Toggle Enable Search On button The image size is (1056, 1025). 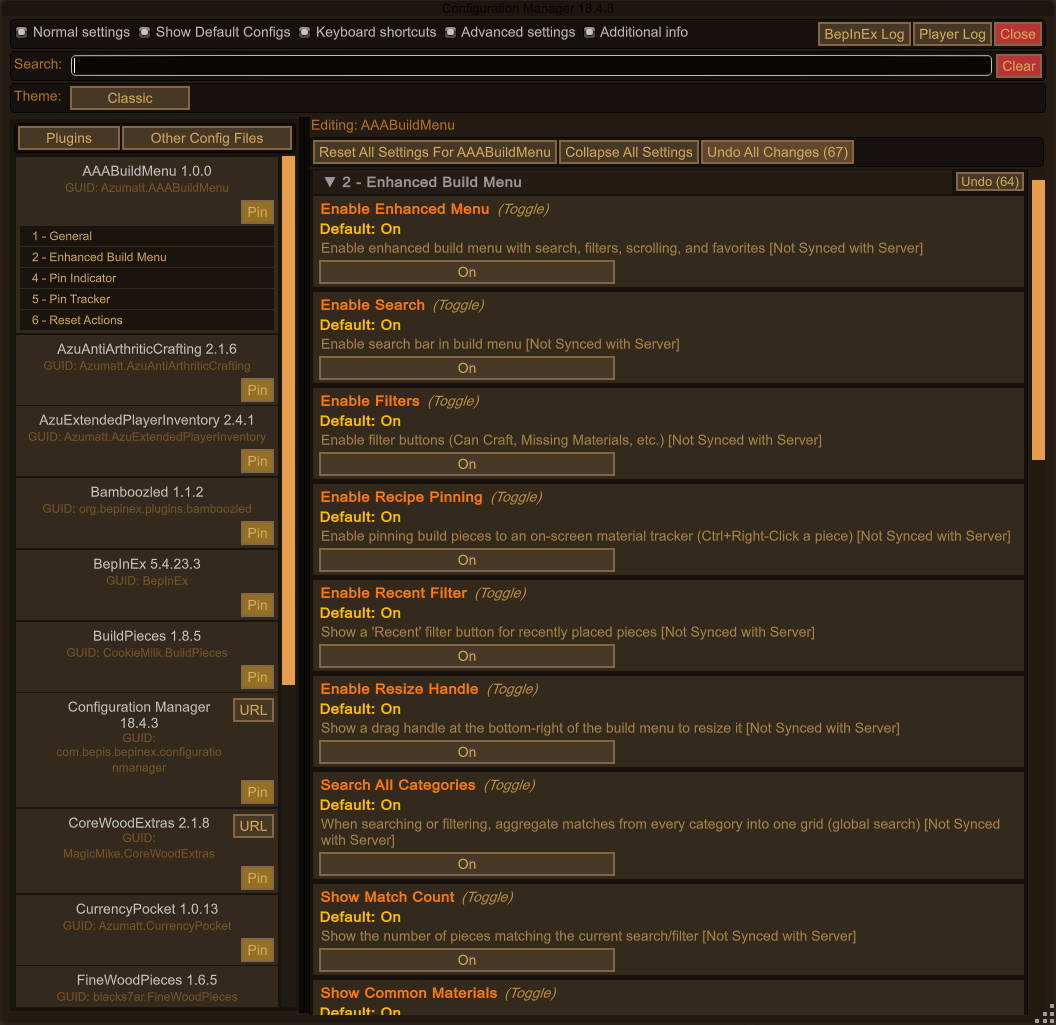[x=467, y=368]
